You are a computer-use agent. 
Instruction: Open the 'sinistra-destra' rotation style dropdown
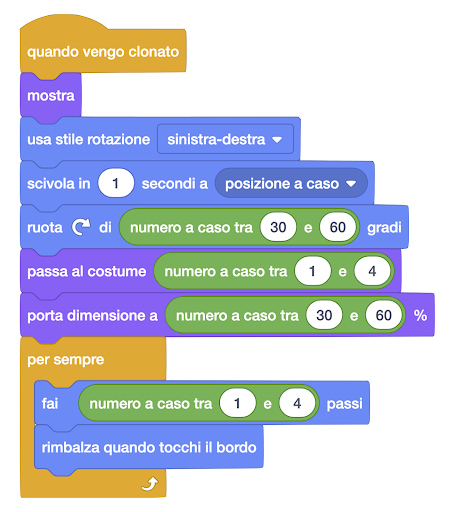click(x=225, y=139)
